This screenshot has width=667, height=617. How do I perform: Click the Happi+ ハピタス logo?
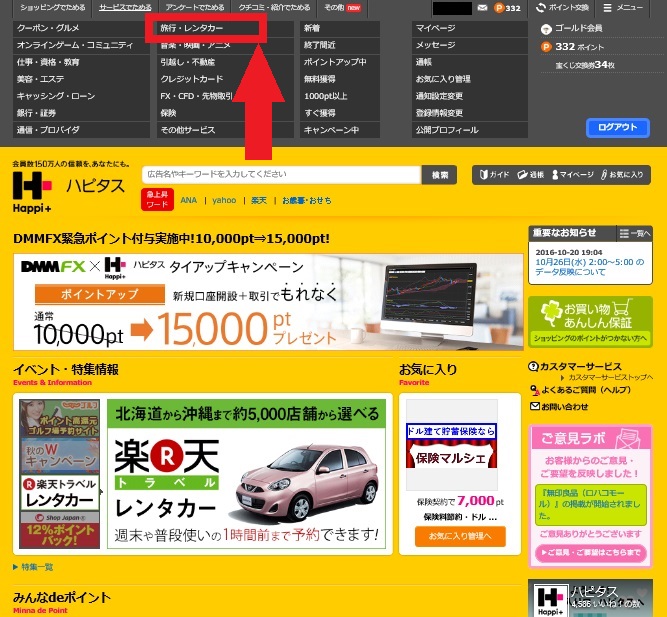point(68,191)
